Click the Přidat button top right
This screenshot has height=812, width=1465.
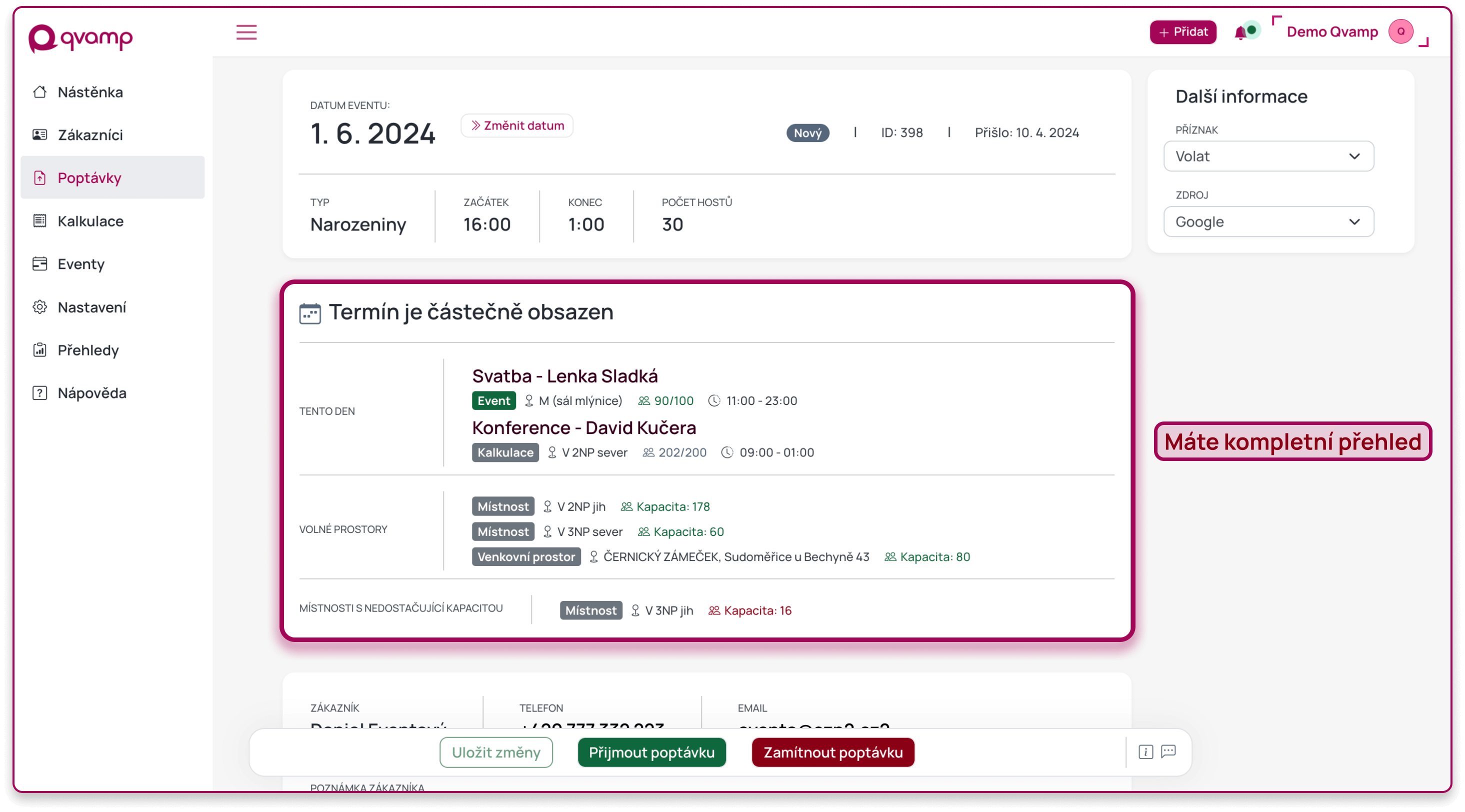(x=1184, y=31)
